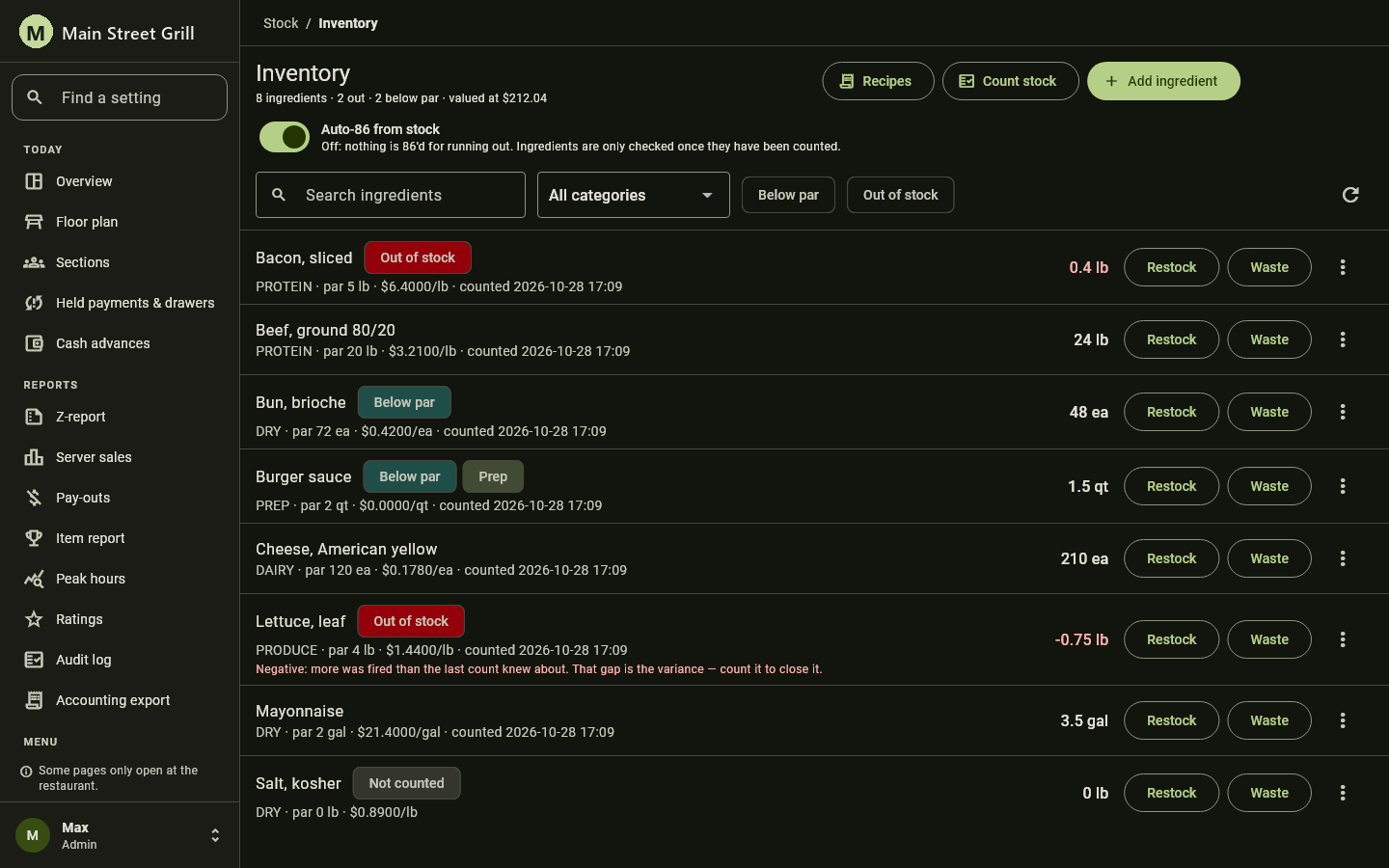This screenshot has height=868, width=1389.
Task: Open more options for Burger sauce
Action: (x=1343, y=486)
